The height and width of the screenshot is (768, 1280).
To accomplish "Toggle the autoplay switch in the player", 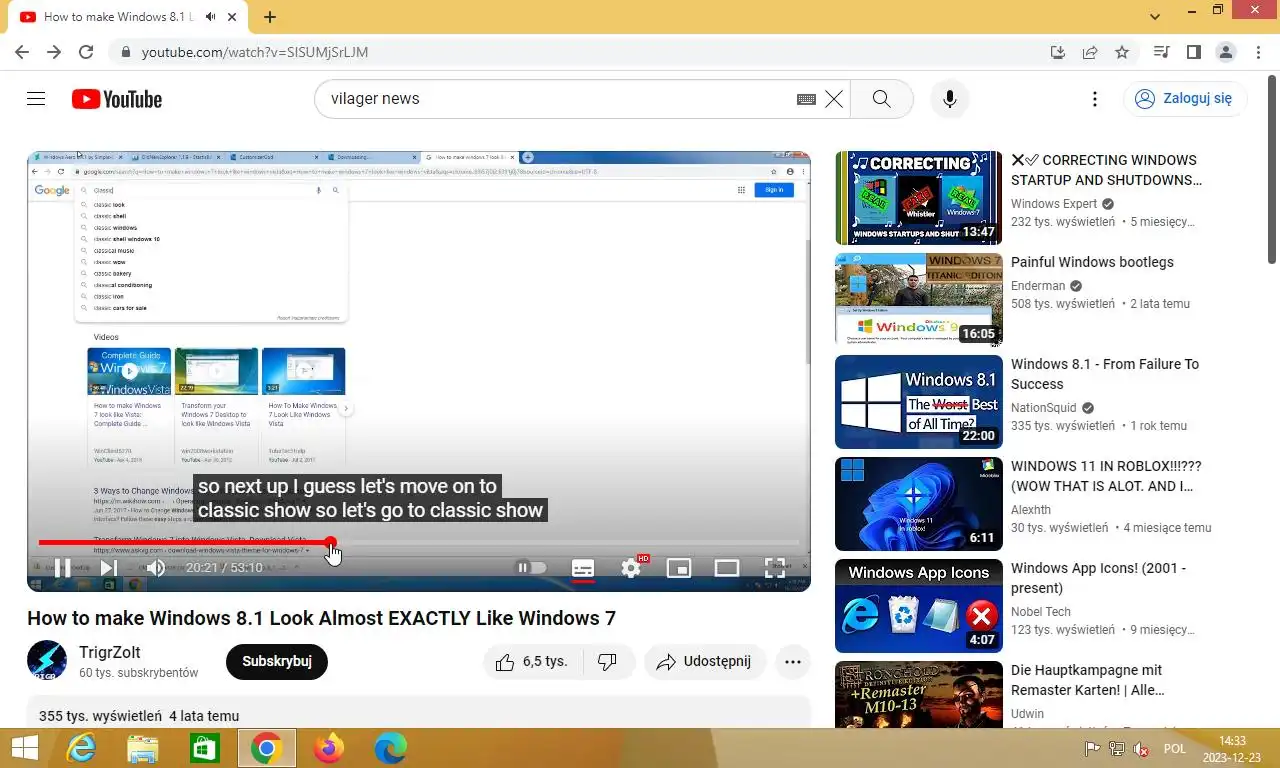I will [x=531, y=568].
